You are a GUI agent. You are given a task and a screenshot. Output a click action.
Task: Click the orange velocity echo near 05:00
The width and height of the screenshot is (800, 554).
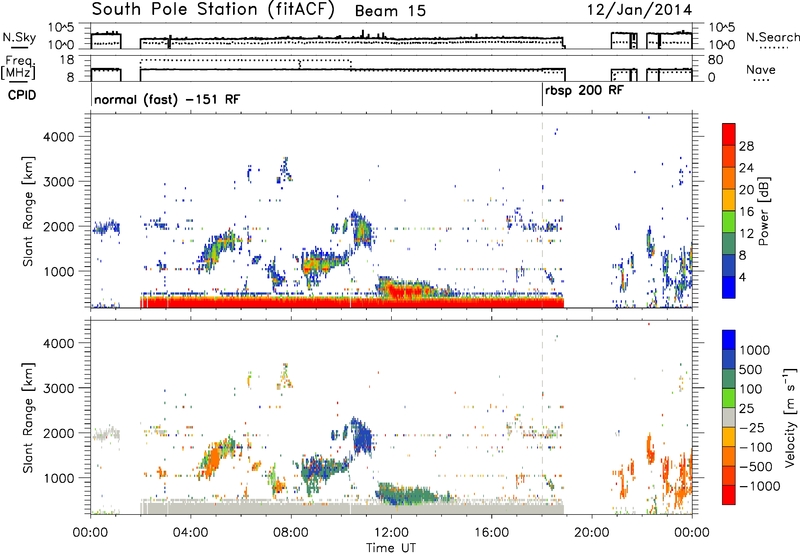click(213, 459)
